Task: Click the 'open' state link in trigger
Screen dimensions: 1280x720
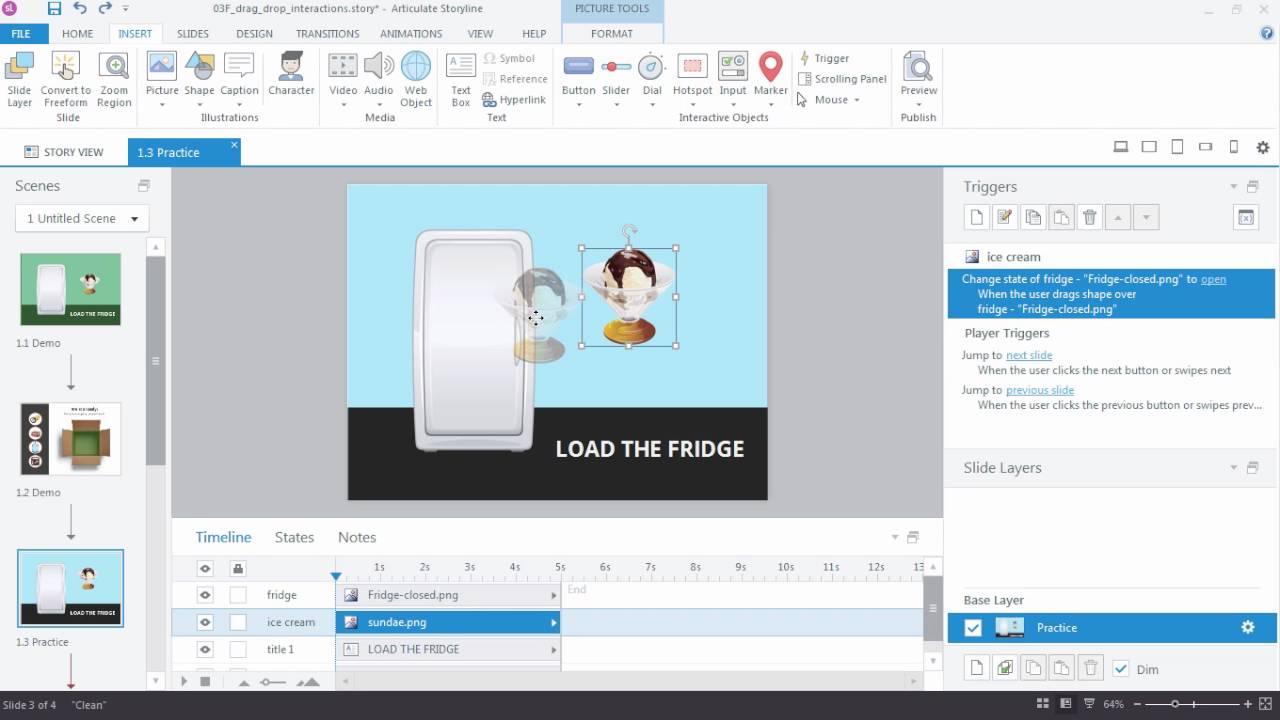Action: click(1213, 279)
